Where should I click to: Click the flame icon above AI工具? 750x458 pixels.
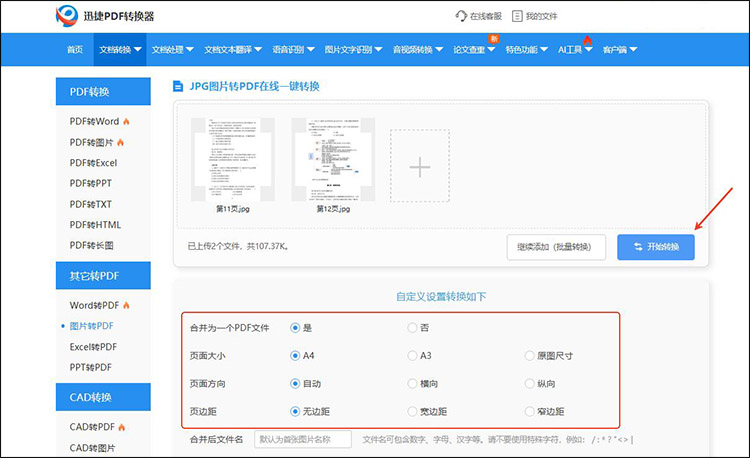click(x=587, y=40)
